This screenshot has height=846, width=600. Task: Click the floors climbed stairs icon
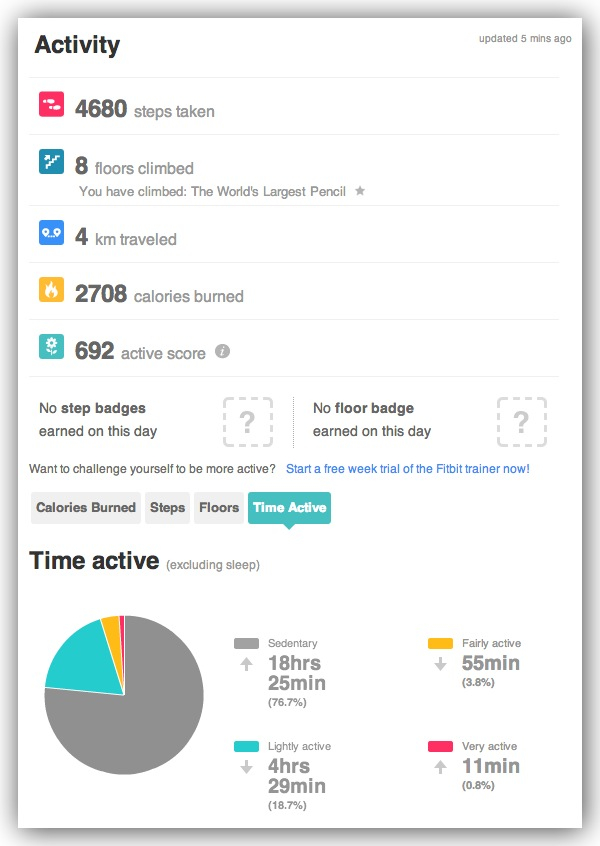coord(51,162)
